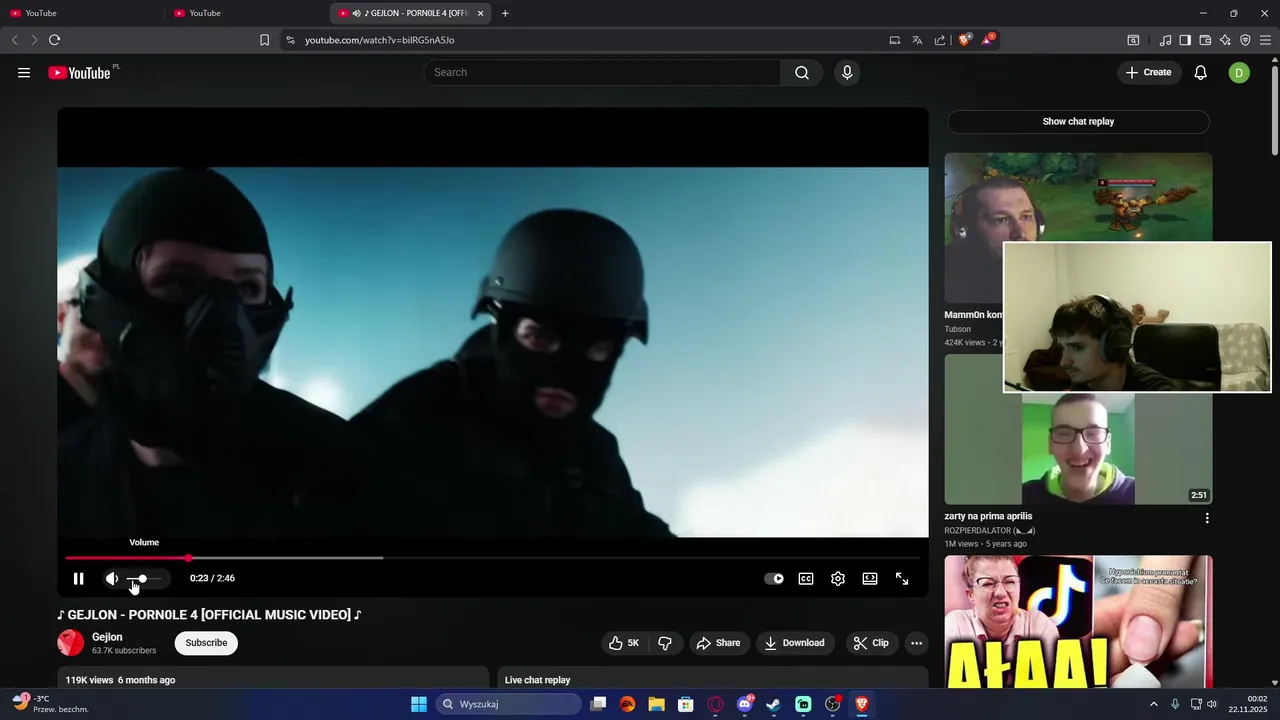Click the translate page icon
The height and width of the screenshot is (720, 1280).
coord(917,40)
